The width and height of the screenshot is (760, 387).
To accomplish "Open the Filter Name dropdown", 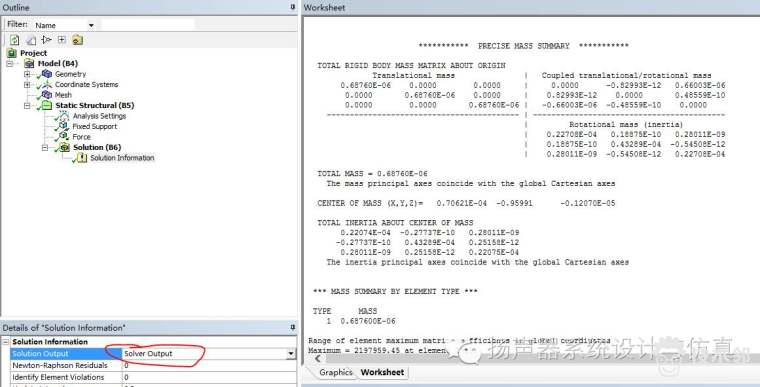I will (x=91, y=25).
